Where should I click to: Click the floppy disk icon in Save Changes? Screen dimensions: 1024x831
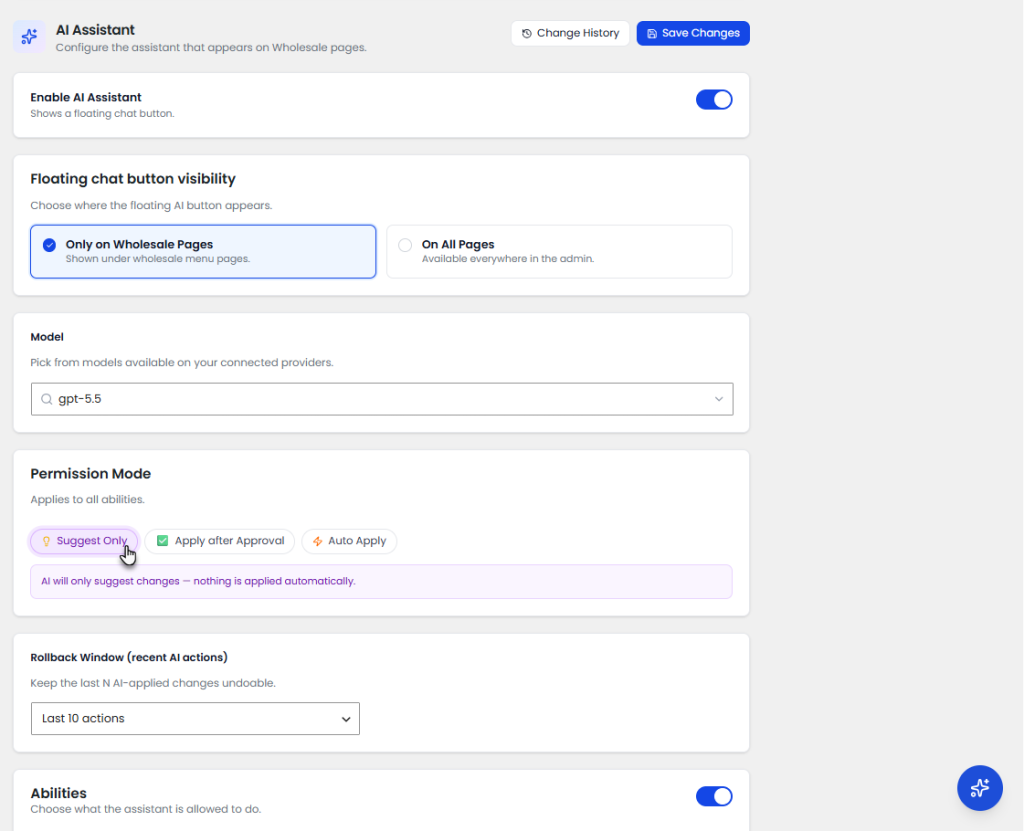coord(652,33)
